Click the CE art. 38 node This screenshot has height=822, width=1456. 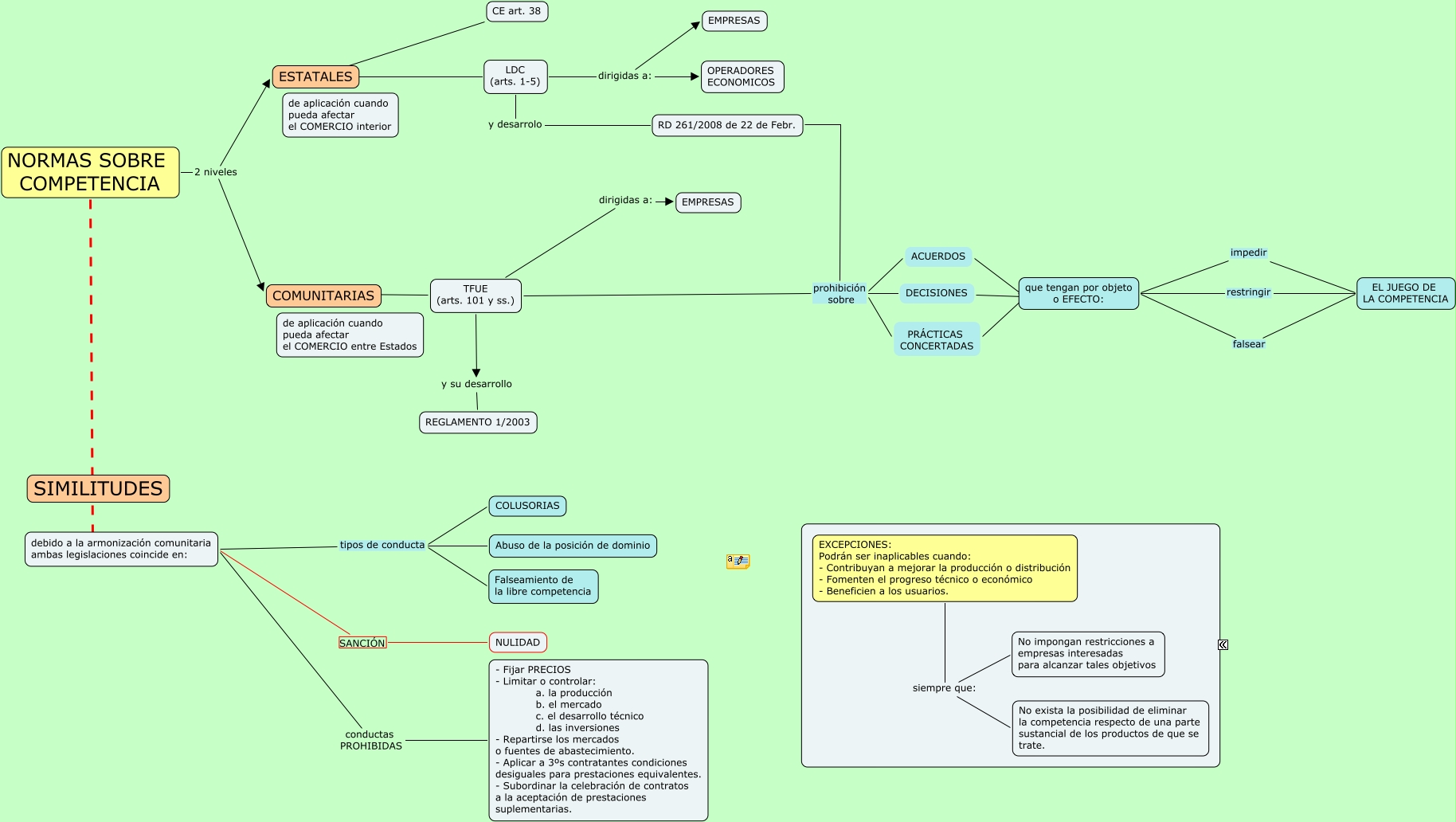click(x=517, y=11)
